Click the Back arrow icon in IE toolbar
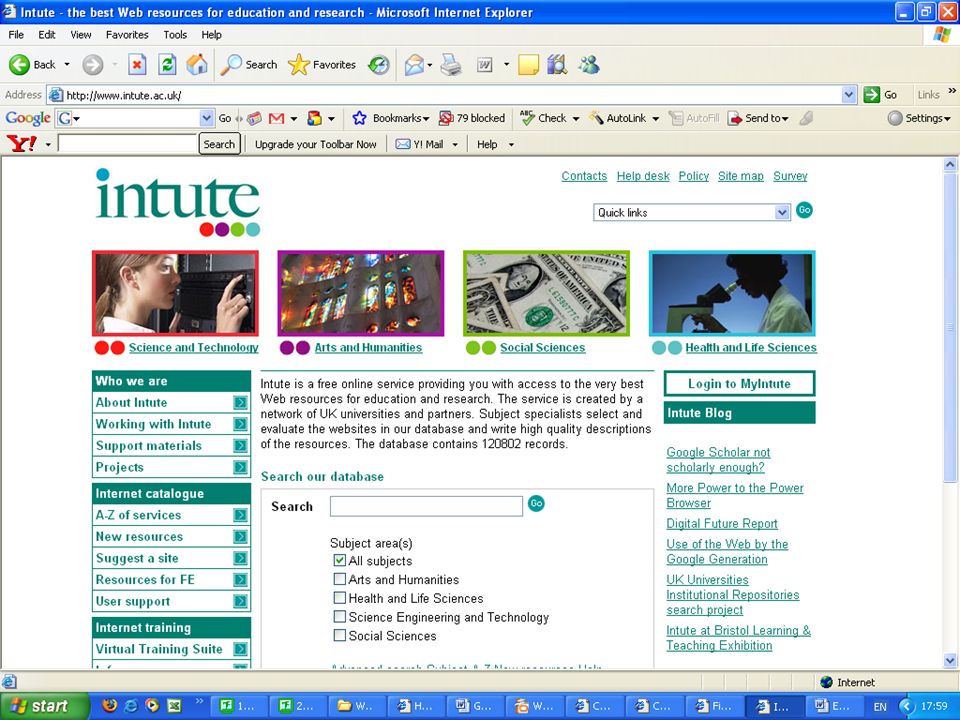Screen dimensions: 960x720 click(x=19, y=64)
